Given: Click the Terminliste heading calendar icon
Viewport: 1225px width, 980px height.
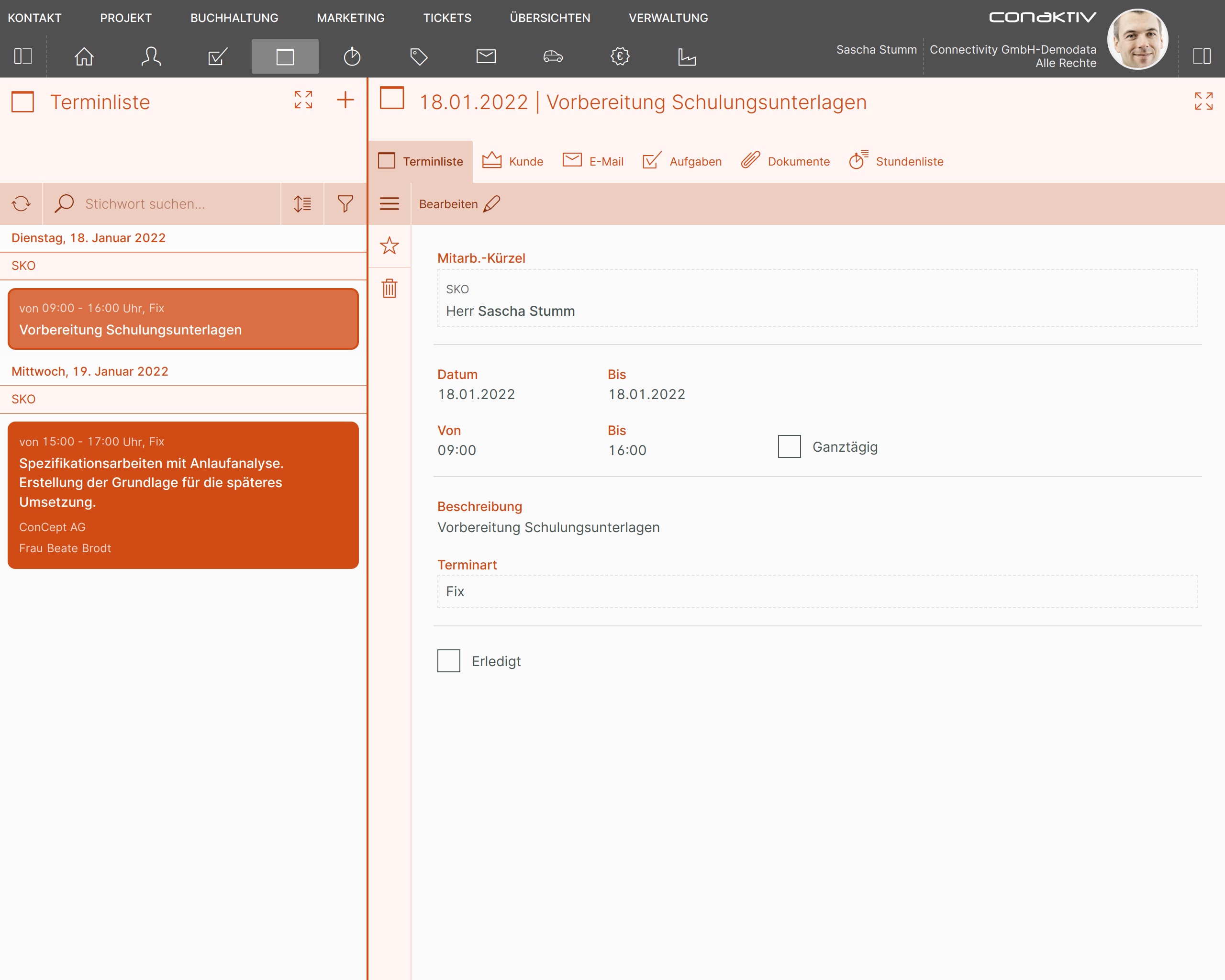Looking at the screenshot, I should point(22,102).
